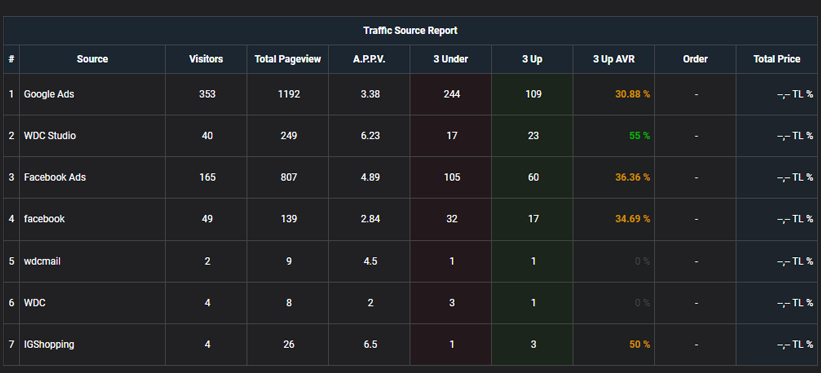Click the 3 Up column header
Viewport: 821px width, 373px height.
coord(532,59)
